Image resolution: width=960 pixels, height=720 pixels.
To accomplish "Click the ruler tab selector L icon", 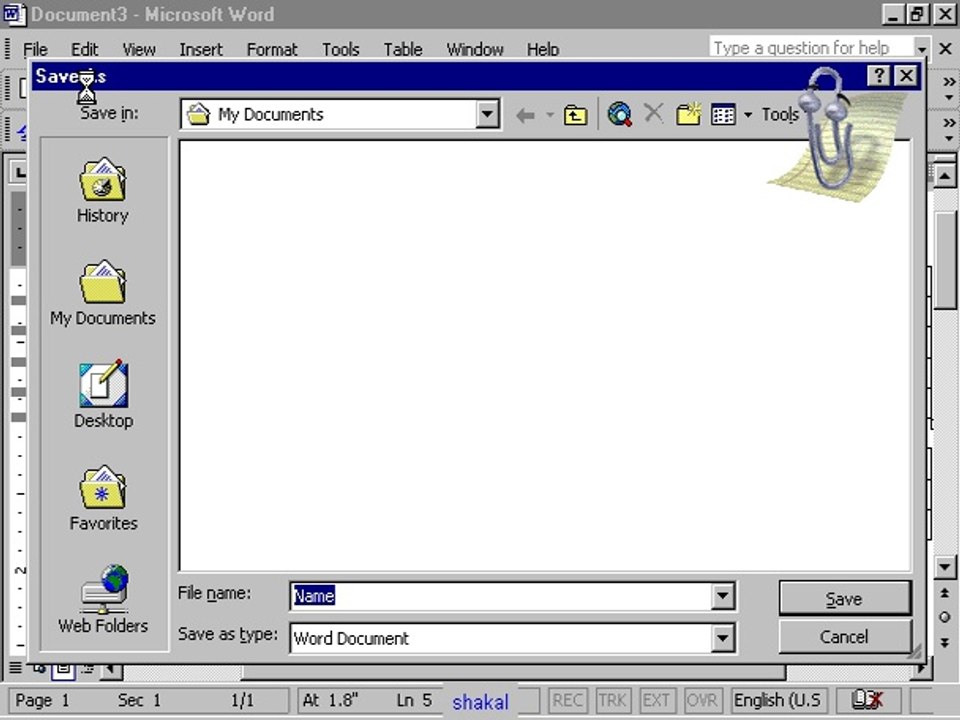I will [19, 172].
